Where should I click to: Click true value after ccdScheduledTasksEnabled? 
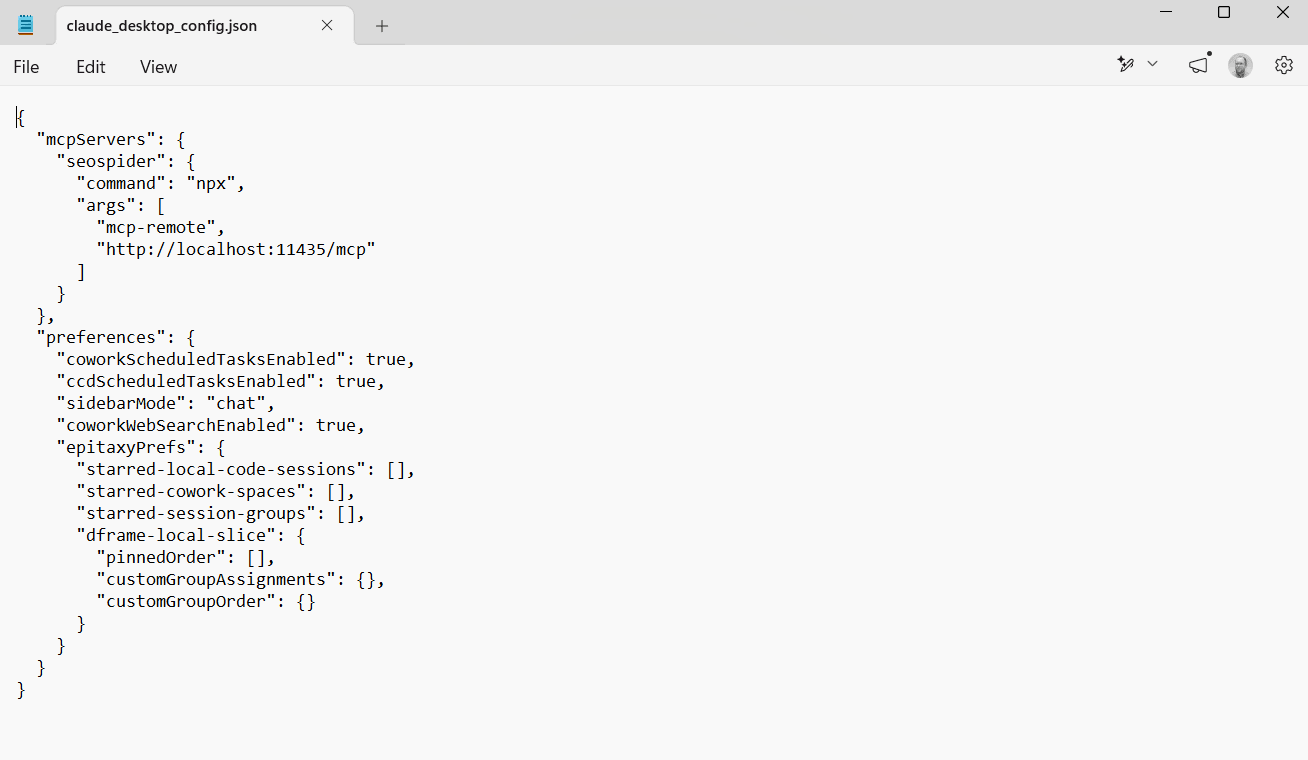point(356,381)
